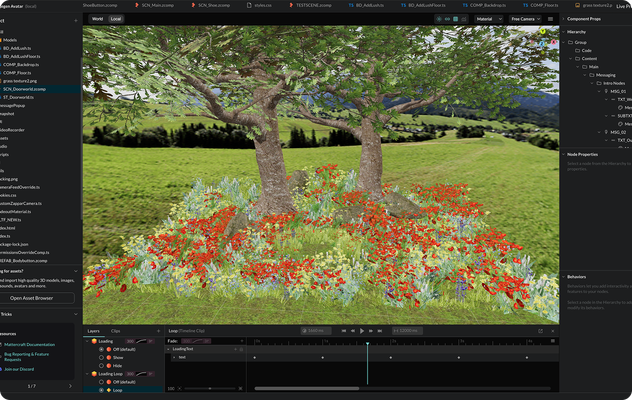Select the Hide state radio button
The width and height of the screenshot is (632, 400).
pos(101,366)
